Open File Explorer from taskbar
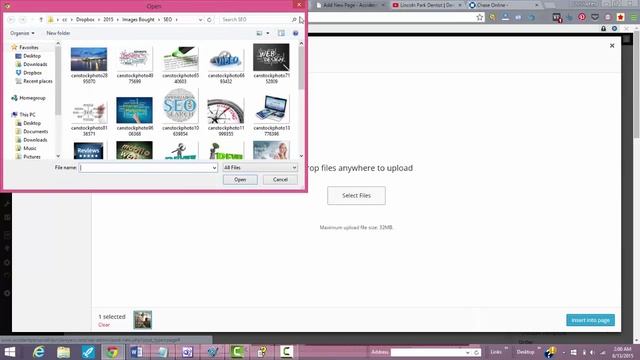Viewport: 640px width, 360px height. coord(63,352)
